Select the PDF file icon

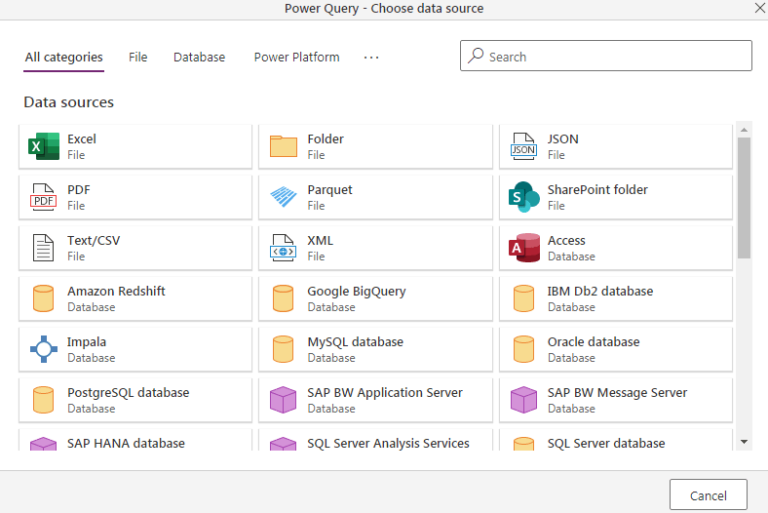tap(44, 197)
